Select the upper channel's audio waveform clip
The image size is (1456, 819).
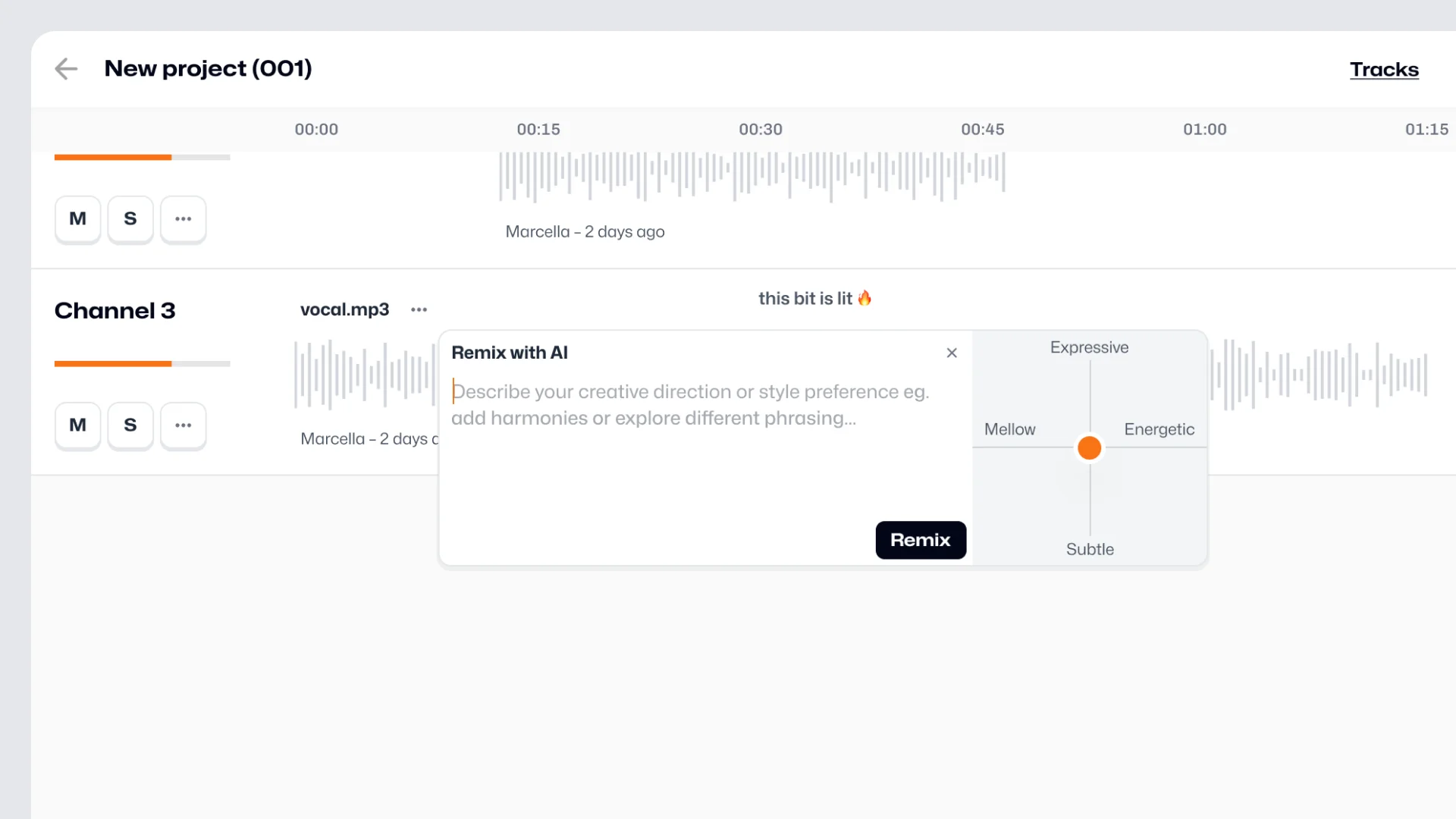tap(752, 176)
